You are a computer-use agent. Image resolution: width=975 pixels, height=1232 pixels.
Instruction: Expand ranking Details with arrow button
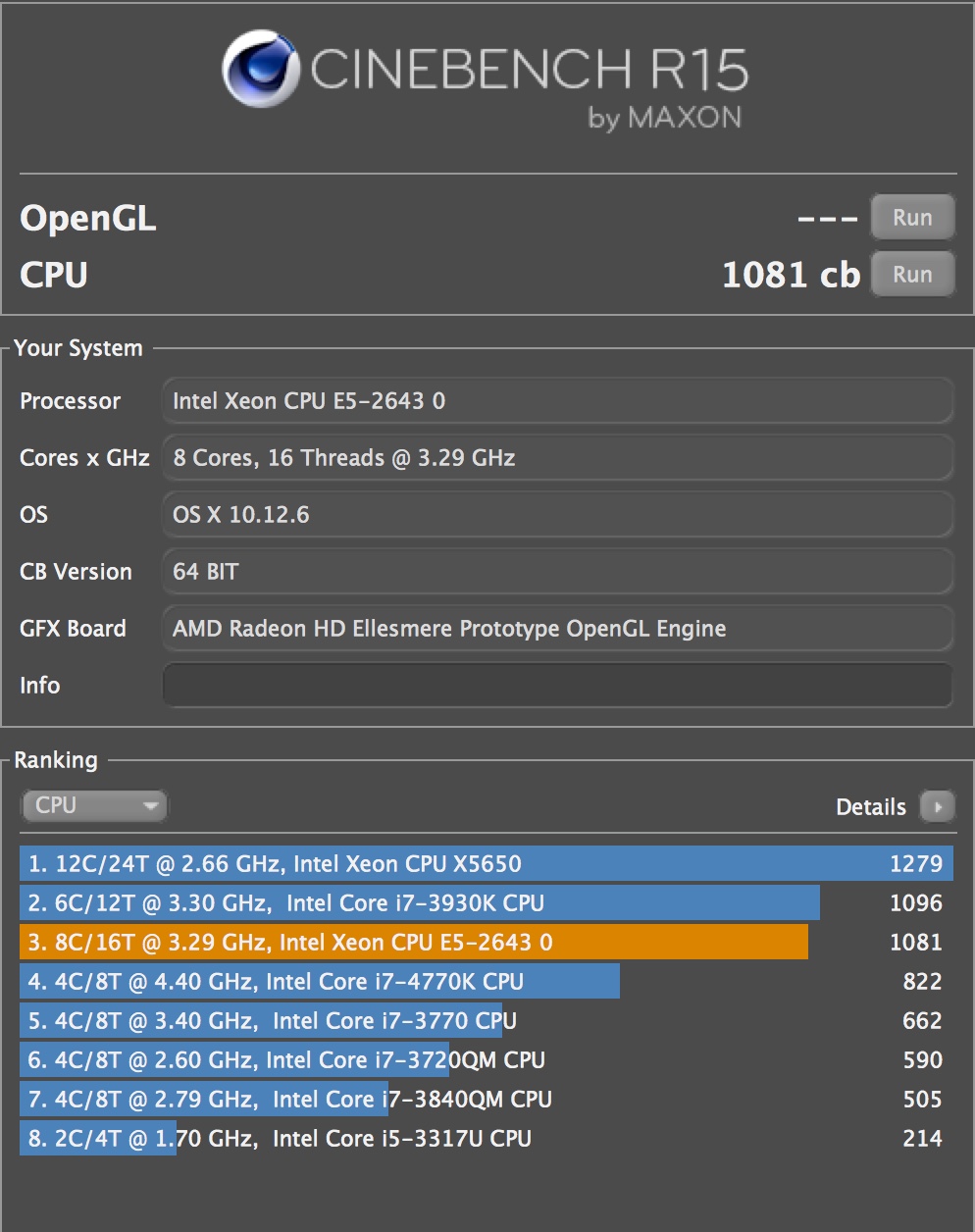tap(937, 806)
